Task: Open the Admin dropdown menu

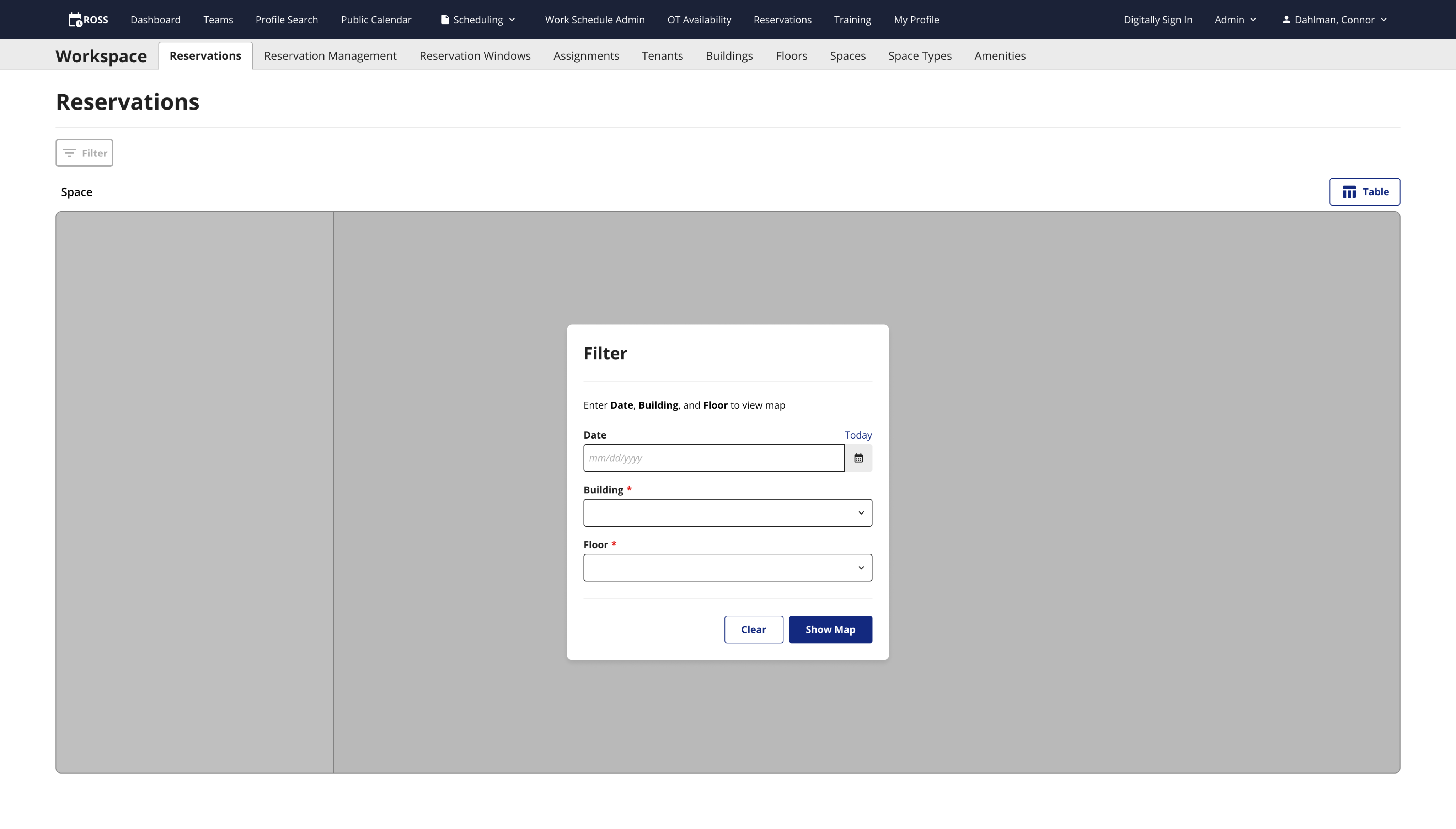Action: [x=1235, y=20]
